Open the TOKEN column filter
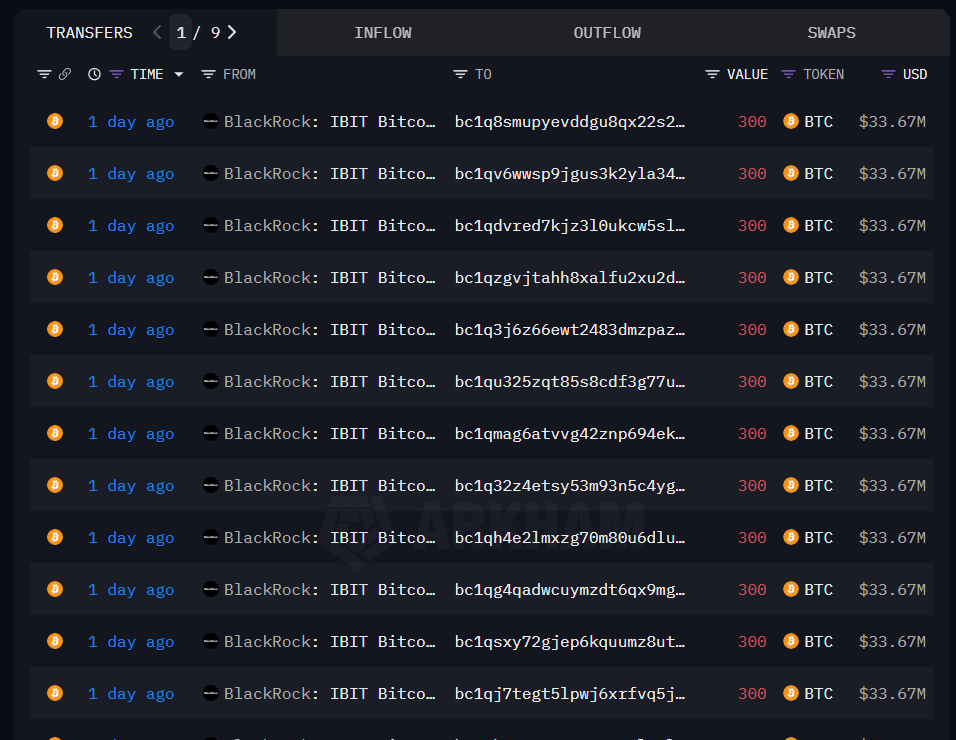This screenshot has width=956, height=740. tap(788, 74)
